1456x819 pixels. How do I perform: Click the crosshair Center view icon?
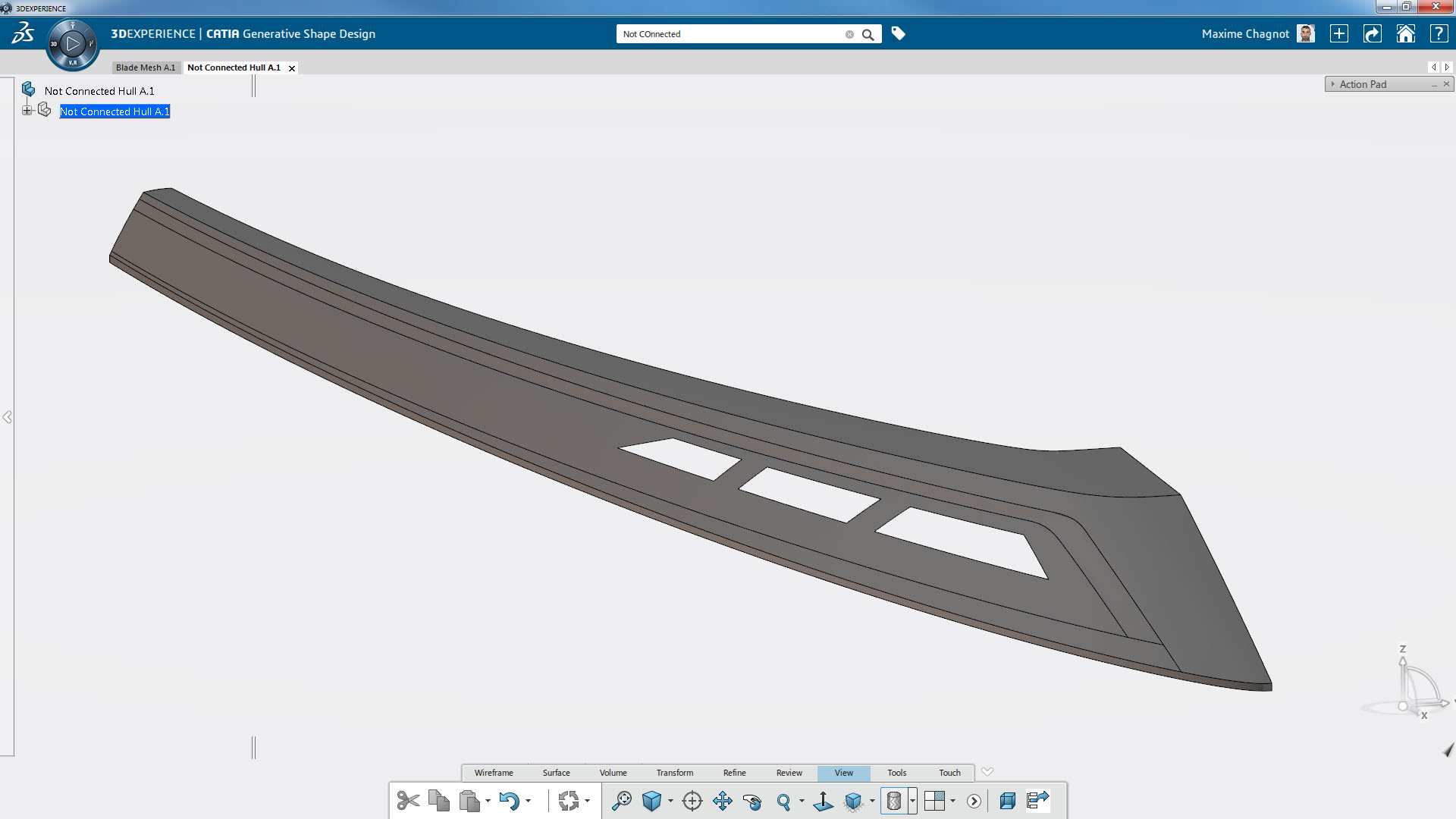tap(692, 801)
